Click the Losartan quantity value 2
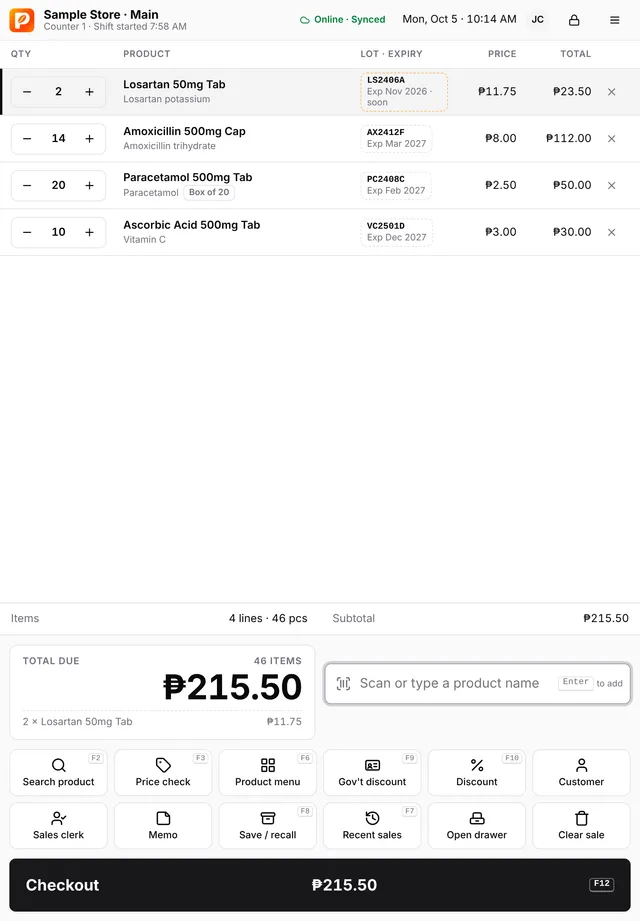640x921 pixels. tap(58, 92)
